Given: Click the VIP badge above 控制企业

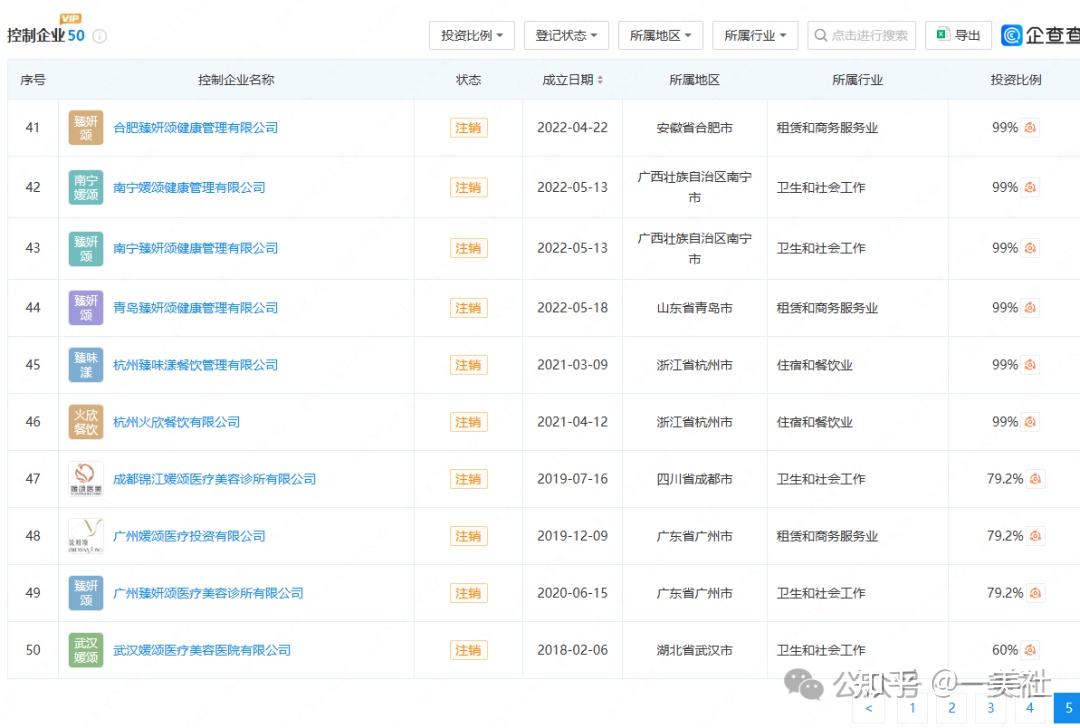Looking at the screenshot, I should (70, 16).
